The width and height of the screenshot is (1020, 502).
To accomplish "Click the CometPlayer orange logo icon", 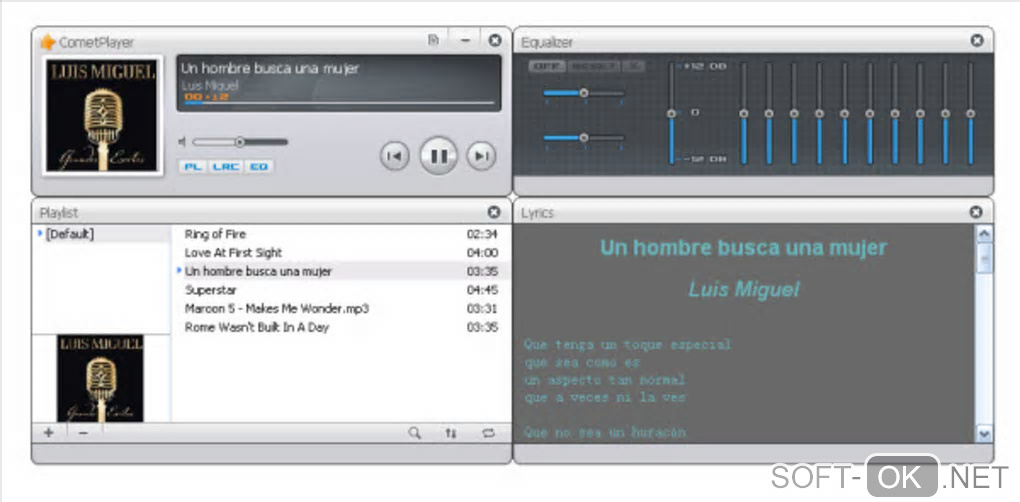I will click(47, 42).
